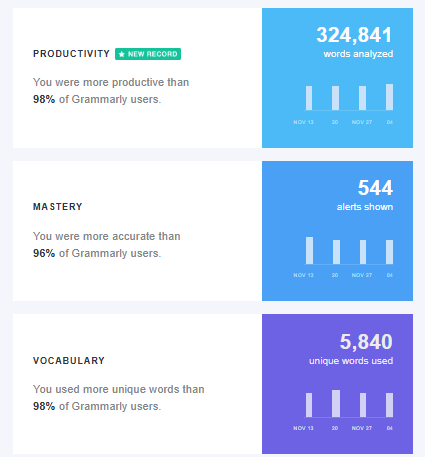Click the MASTERY heading
Screen dimensions: 425x457
click(58, 207)
